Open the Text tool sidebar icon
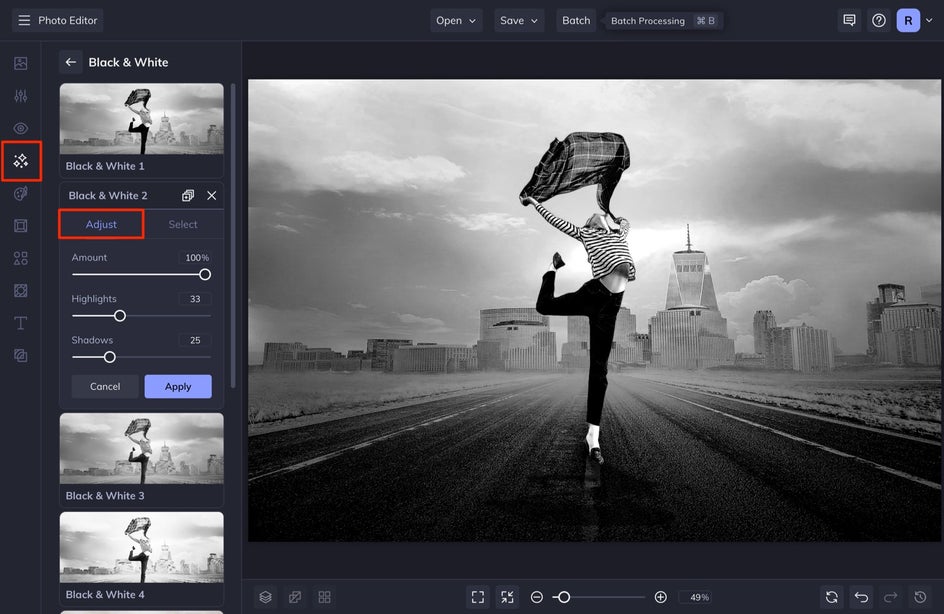The height and width of the screenshot is (614, 944). click(x=20, y=323)
